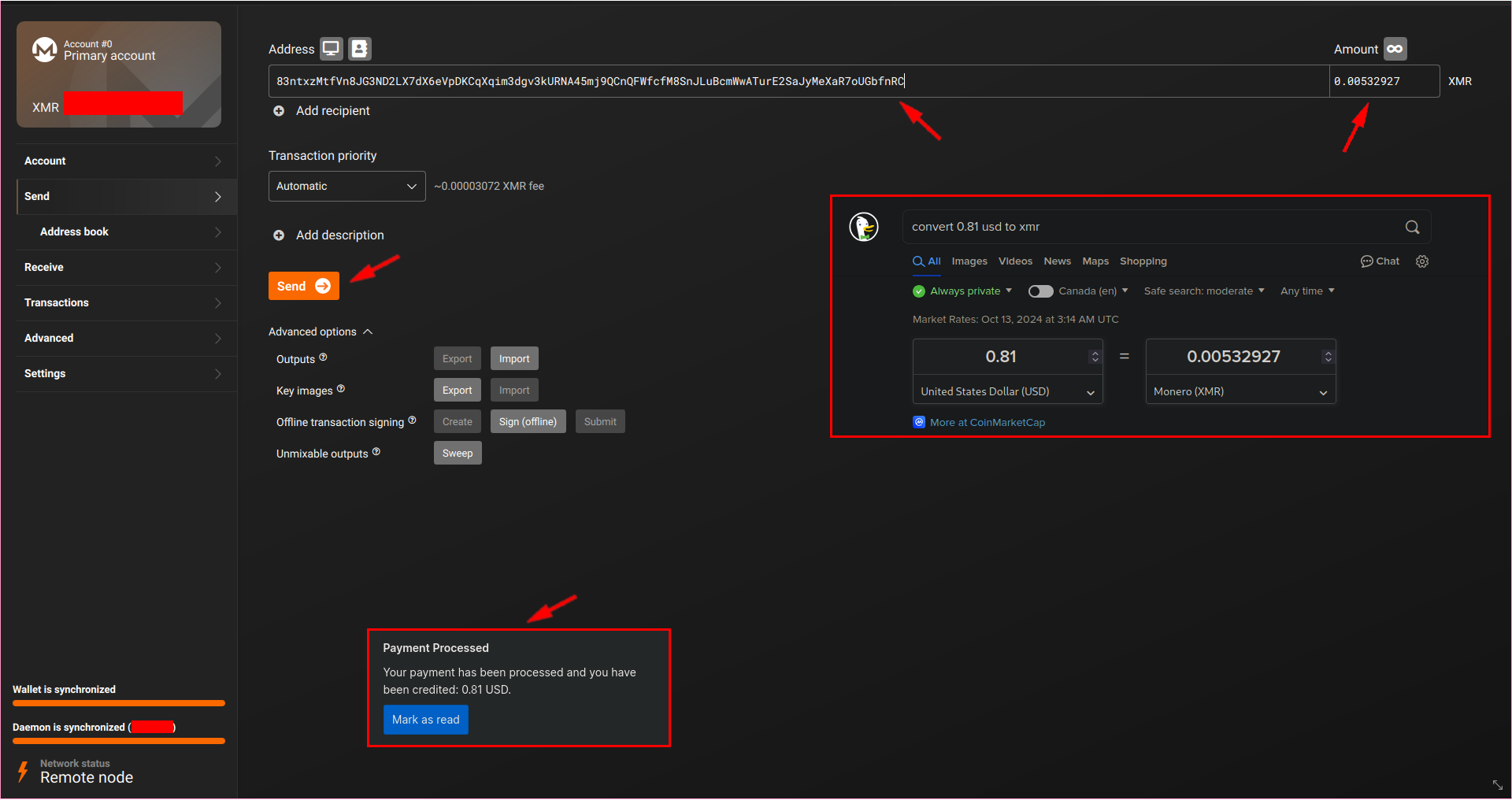The image size is (1512, 800).
Task: Toggle the Canada (en) region switch
Action: click(1040, 291)
